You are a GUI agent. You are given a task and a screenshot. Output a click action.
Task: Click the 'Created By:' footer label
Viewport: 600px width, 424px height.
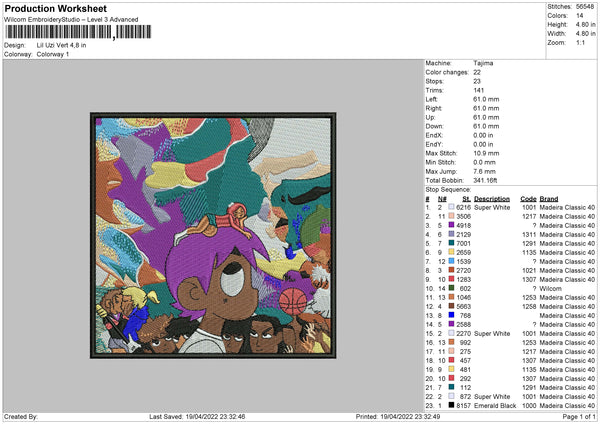point(21,416)
